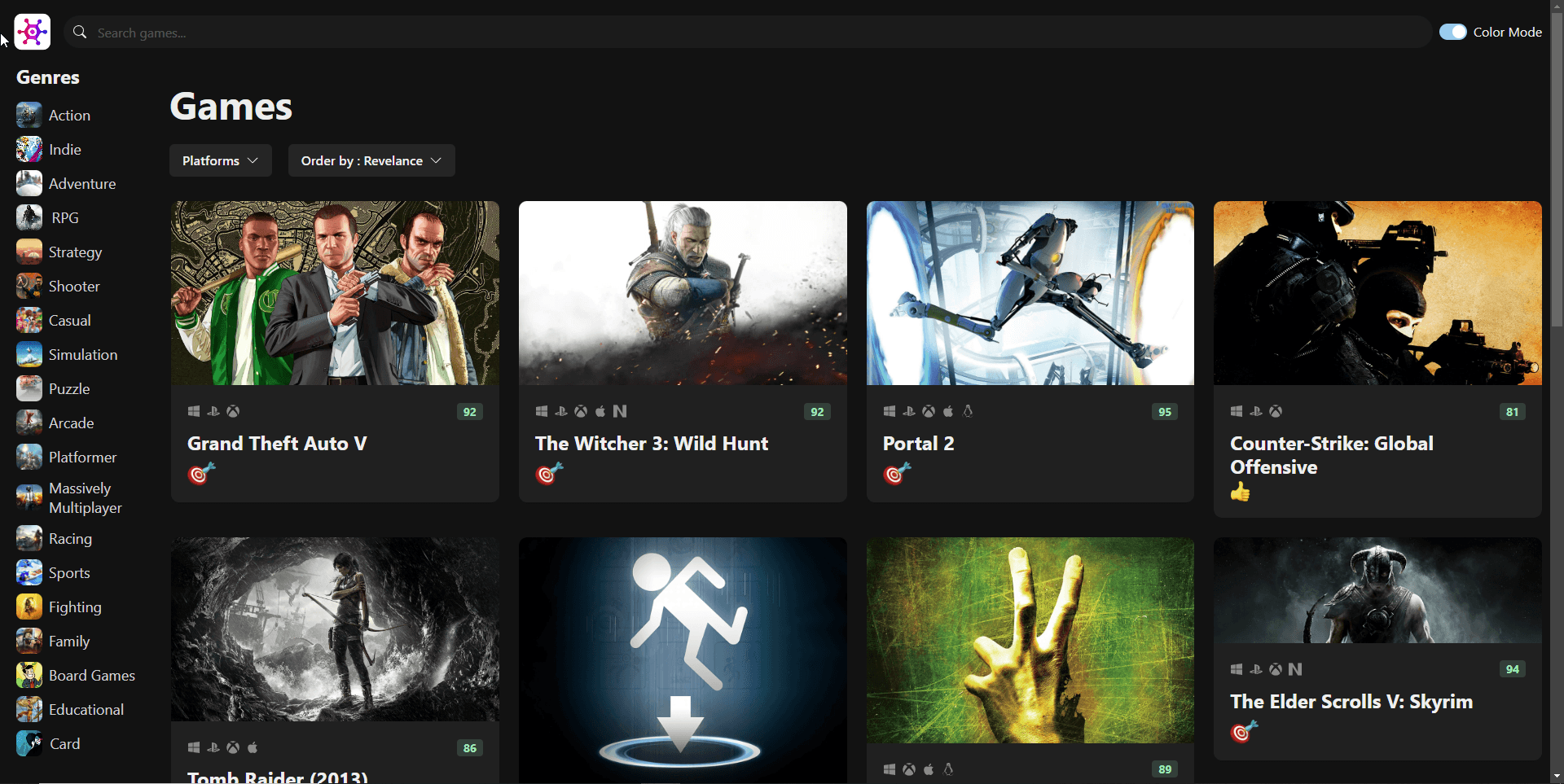Expand the Platforms filter chevron
Image resolution: width=1564 pixels, height=784 pixels.
tap(253, 160)
